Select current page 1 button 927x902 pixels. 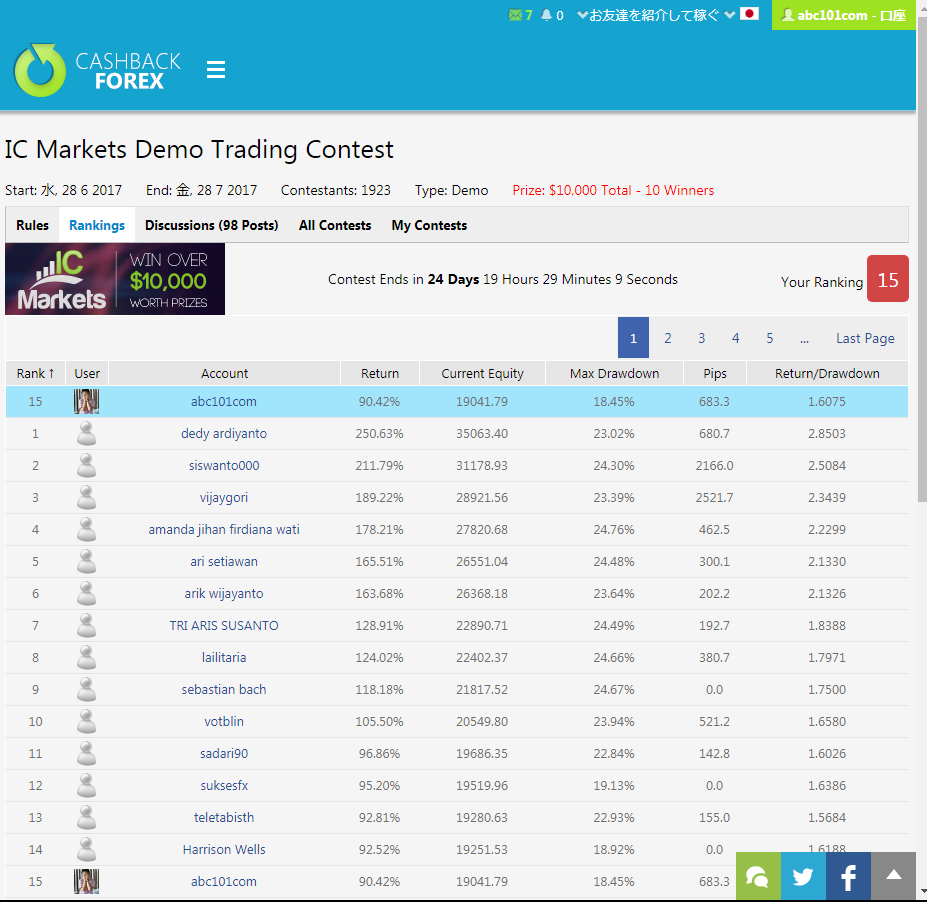pos(633,338)
